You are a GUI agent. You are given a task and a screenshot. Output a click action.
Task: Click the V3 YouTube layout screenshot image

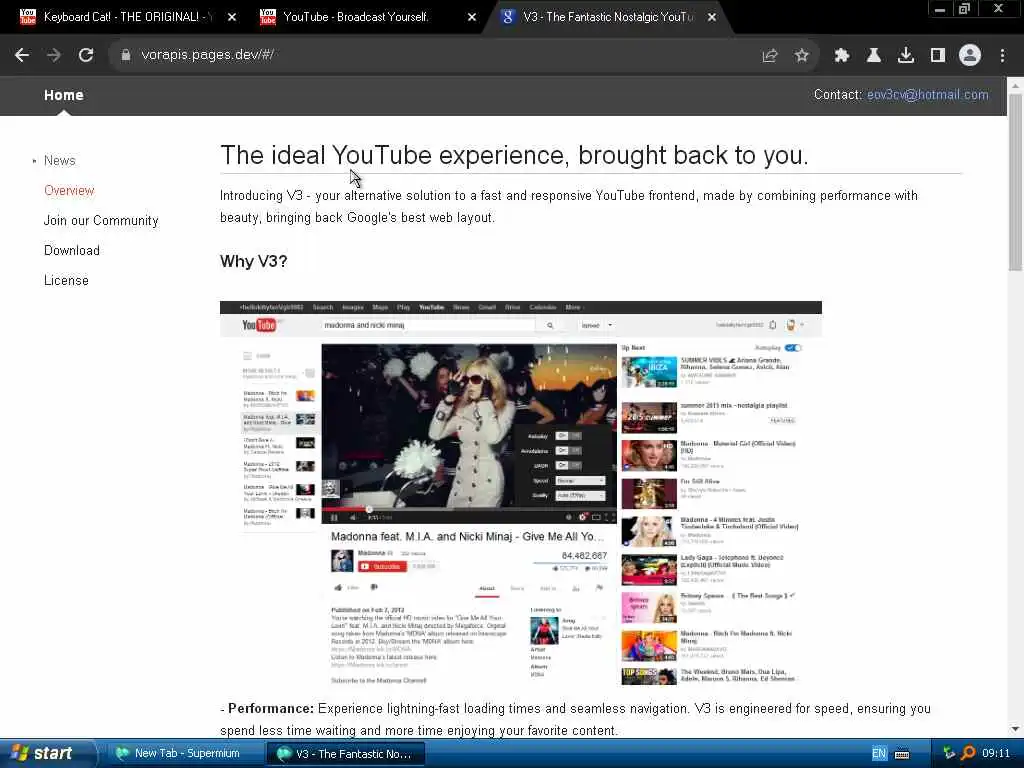520,494
